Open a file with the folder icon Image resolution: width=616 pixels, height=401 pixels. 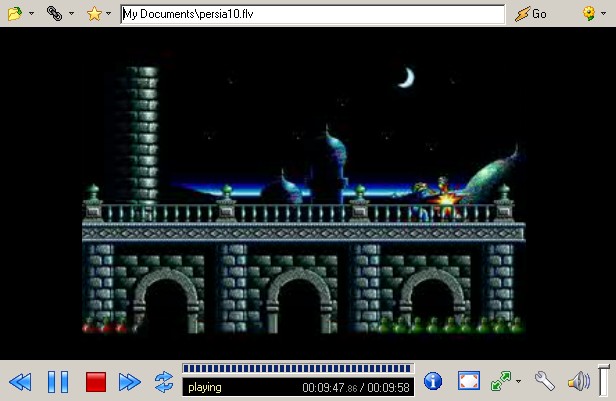pos(15,14)
